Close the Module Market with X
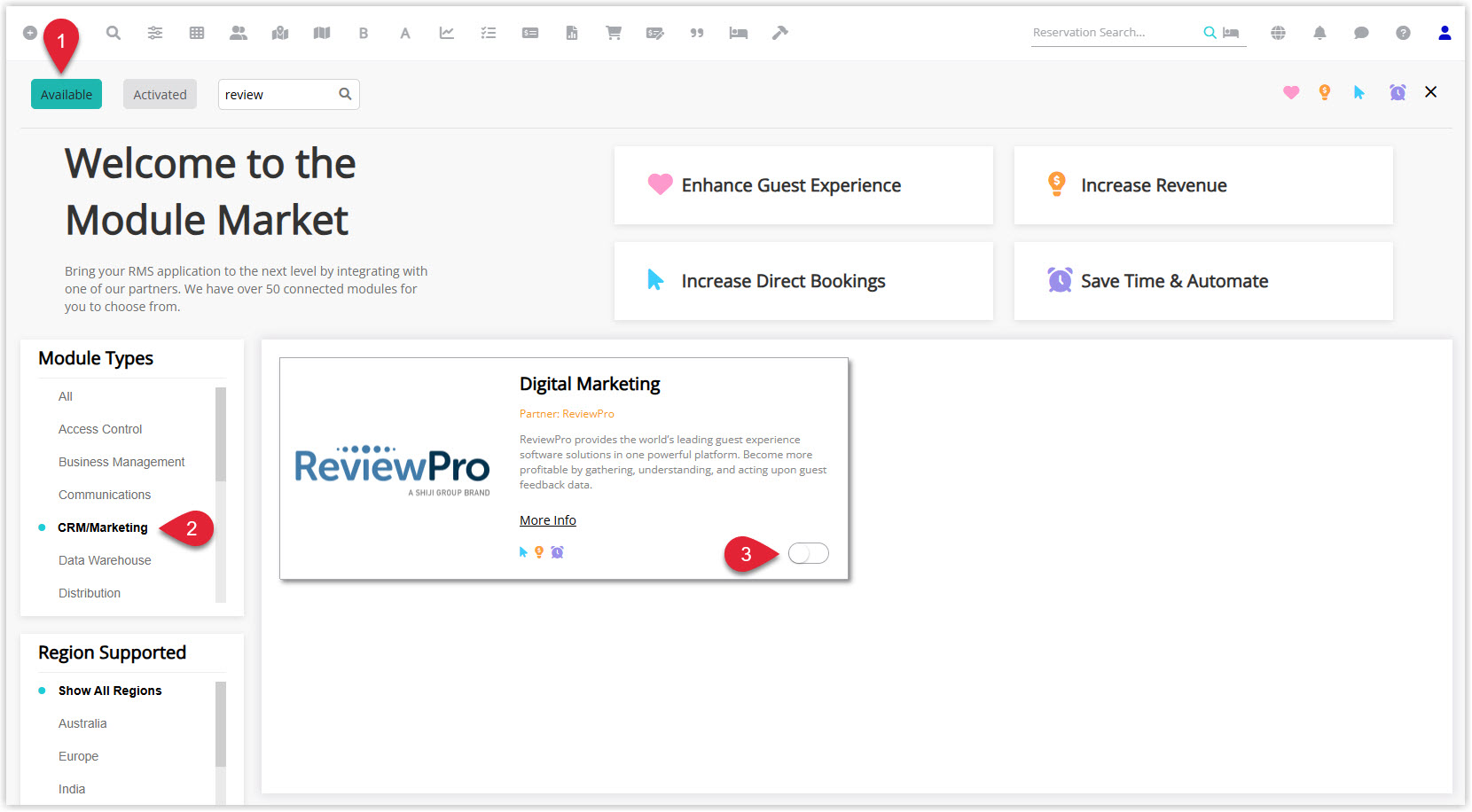Screen dimensions: 1472x812 coord(1430,92)
